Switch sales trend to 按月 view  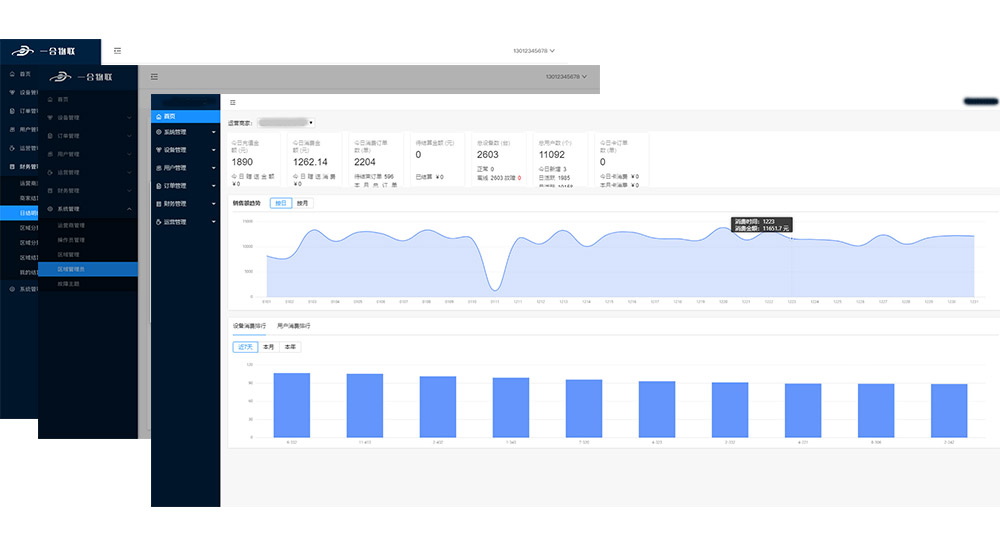pyautogui.click(x=303, y=203)
